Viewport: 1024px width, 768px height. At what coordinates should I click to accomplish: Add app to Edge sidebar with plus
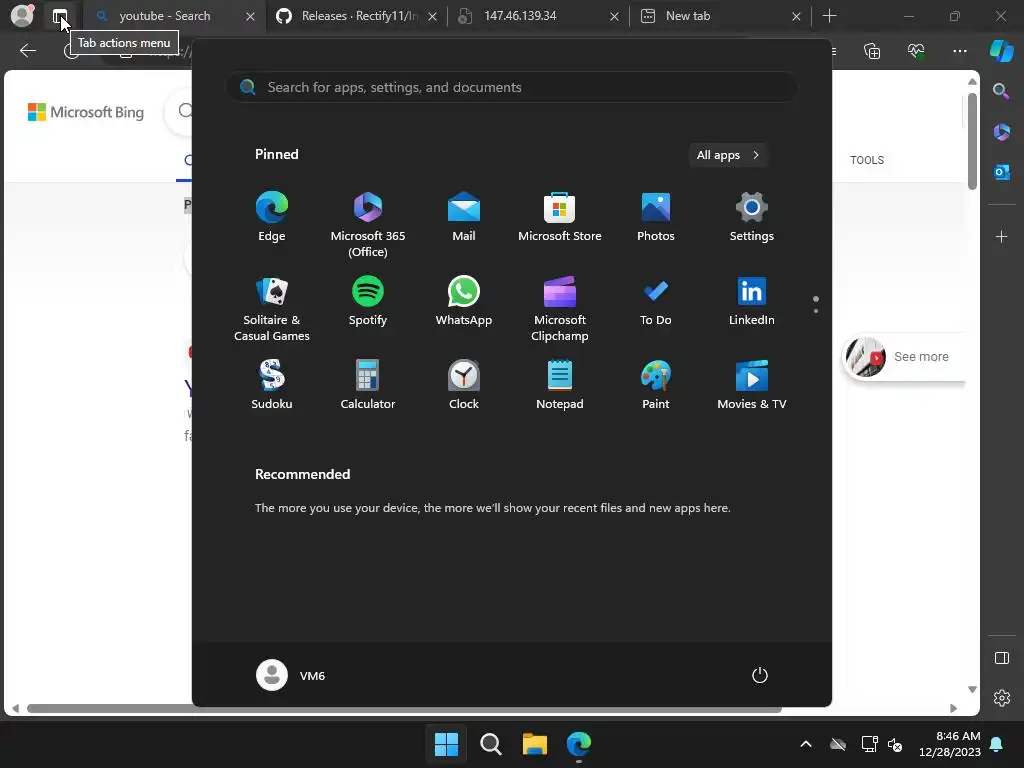coord(1001,236)
